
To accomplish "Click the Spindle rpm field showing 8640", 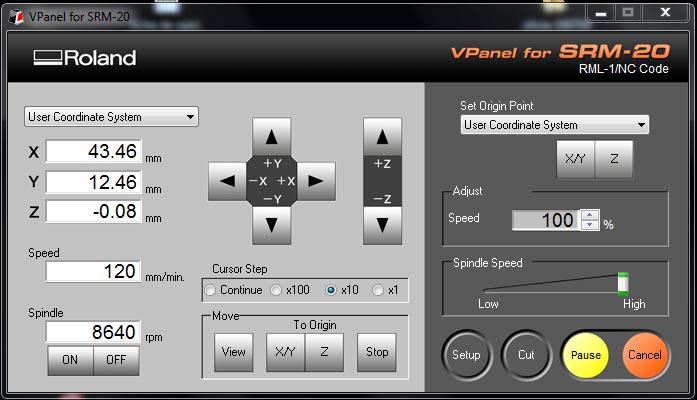I will [x=93, y=332].
